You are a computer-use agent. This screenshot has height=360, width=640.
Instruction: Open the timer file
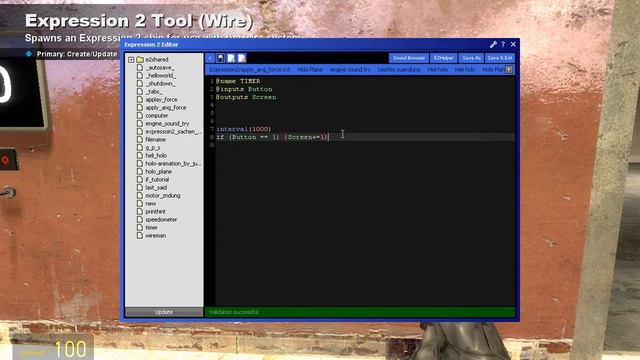[x=151, y=228]
